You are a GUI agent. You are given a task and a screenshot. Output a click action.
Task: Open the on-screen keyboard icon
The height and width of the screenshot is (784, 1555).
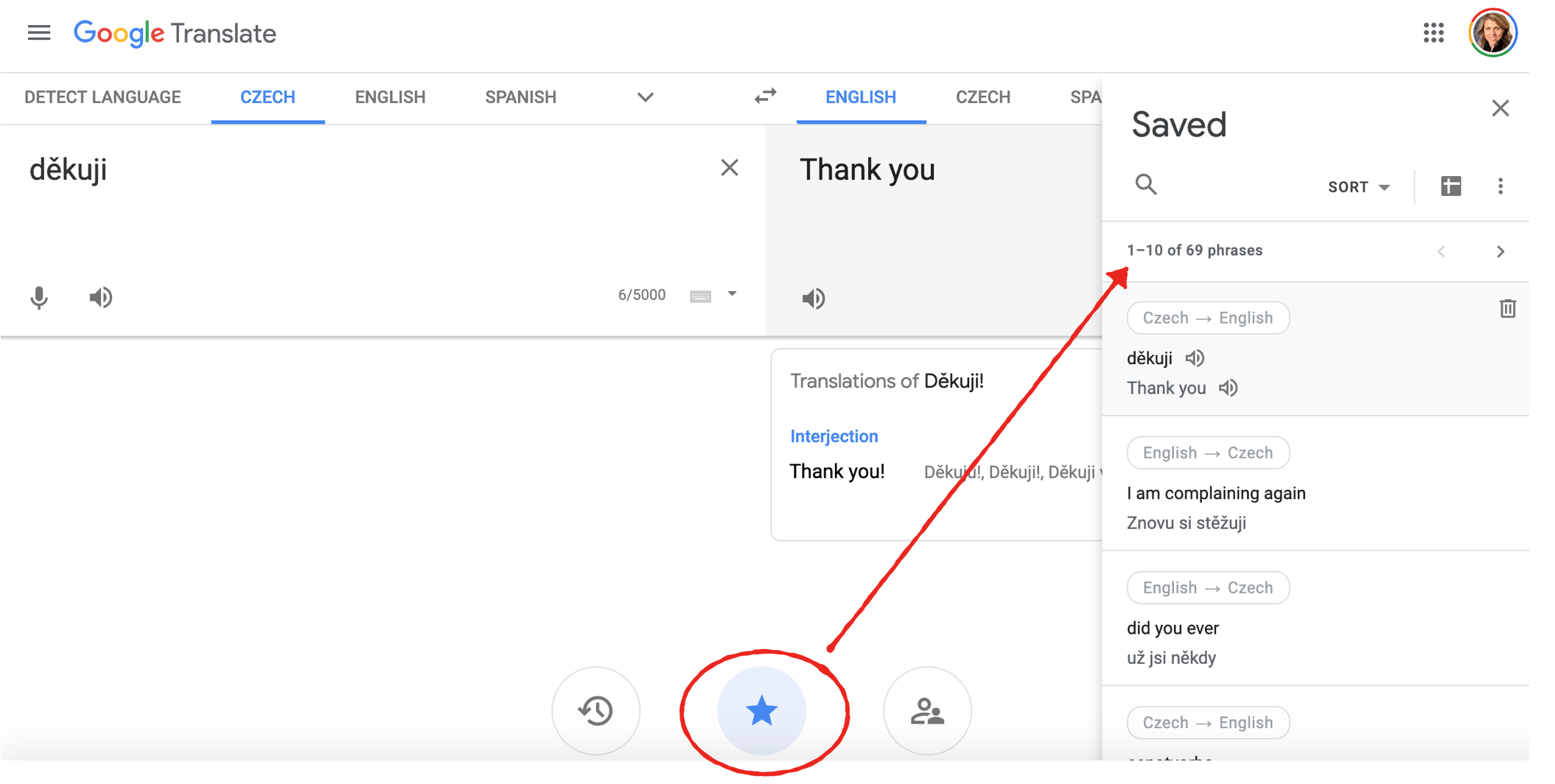700,296
